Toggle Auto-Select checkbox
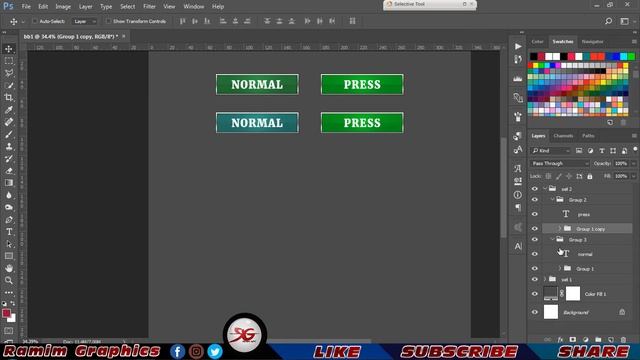 35,21
